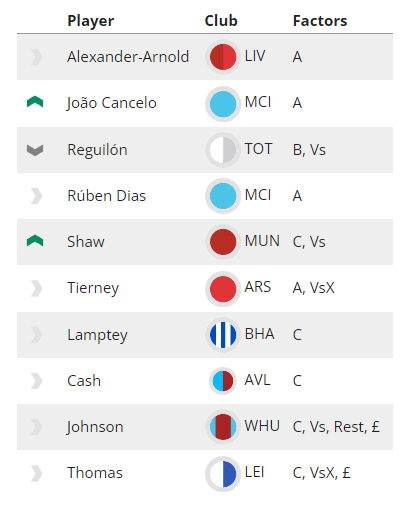This screenshot has width=414, height=505.
Task: Click green up arrow next to Shaw
Action: 35,241
